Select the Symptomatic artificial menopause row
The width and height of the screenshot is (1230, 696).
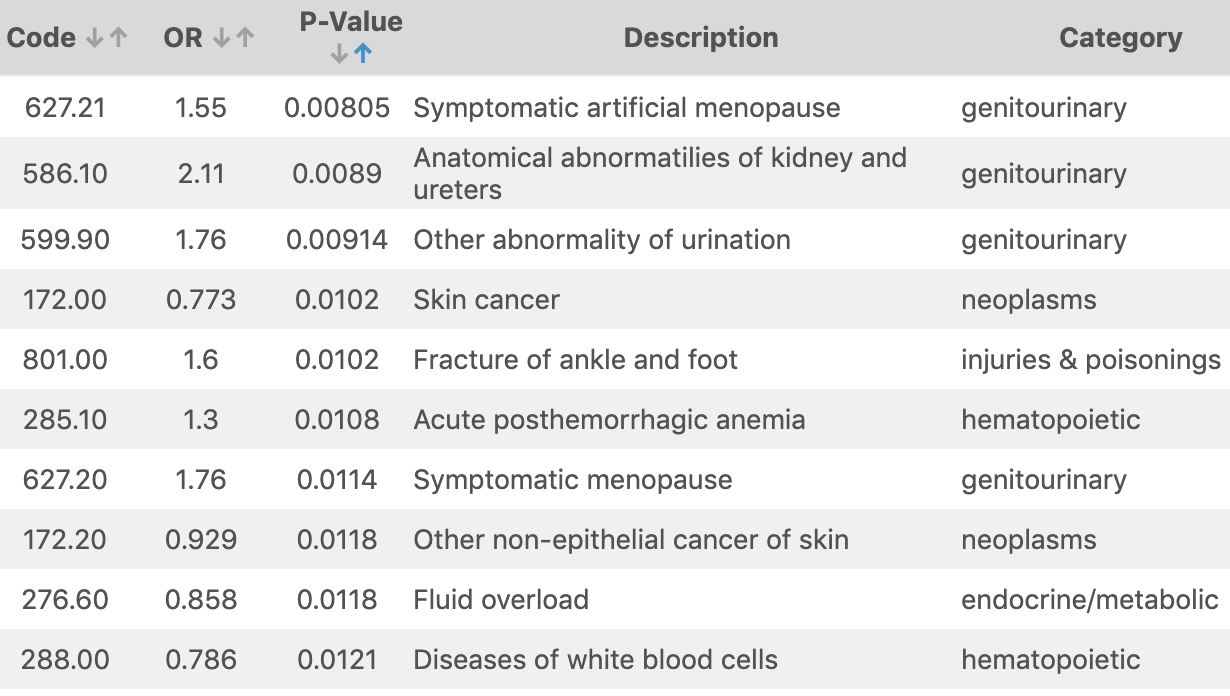626,108
